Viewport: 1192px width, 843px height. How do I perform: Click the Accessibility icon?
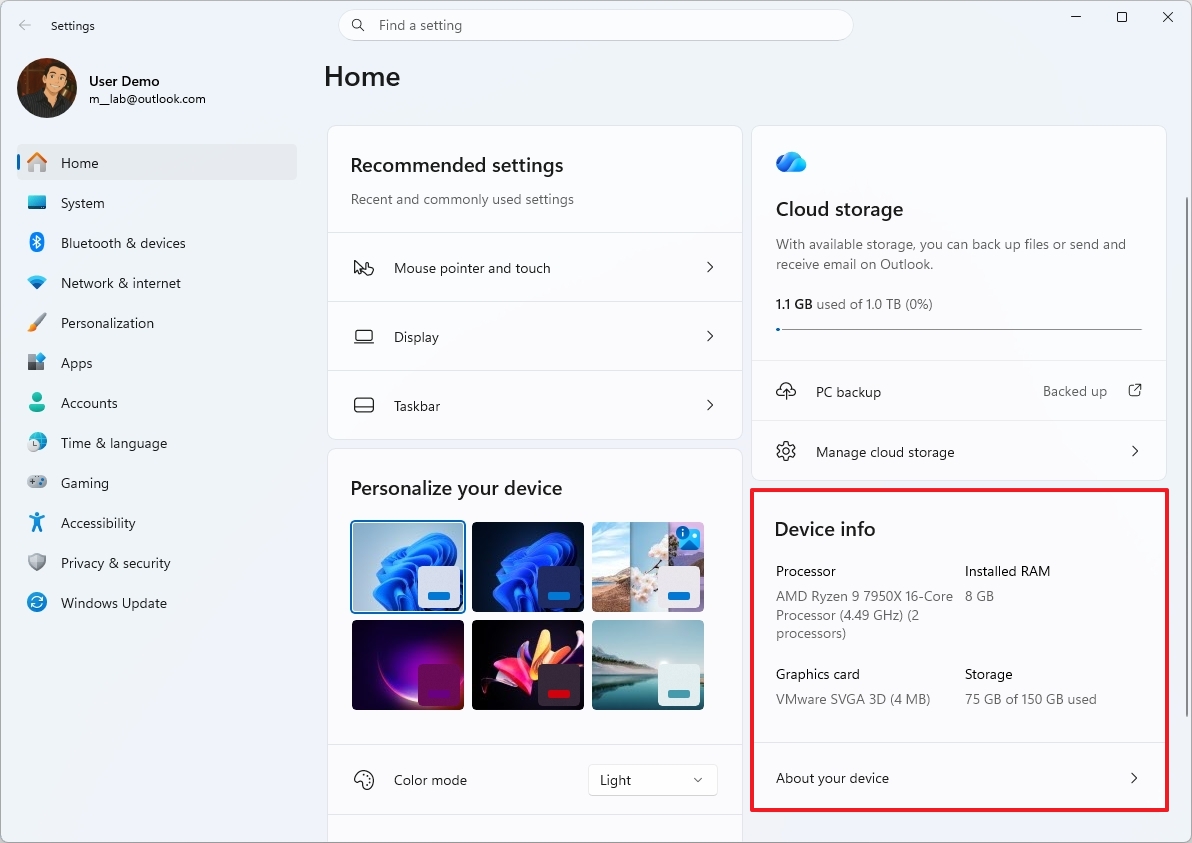point(36,523)
